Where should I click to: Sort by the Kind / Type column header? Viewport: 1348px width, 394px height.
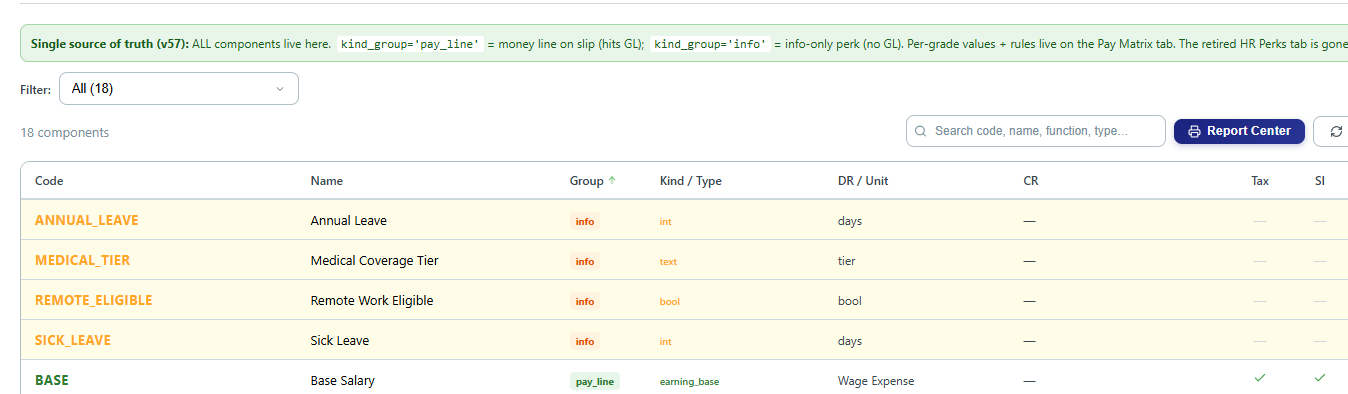click(690, 181)
